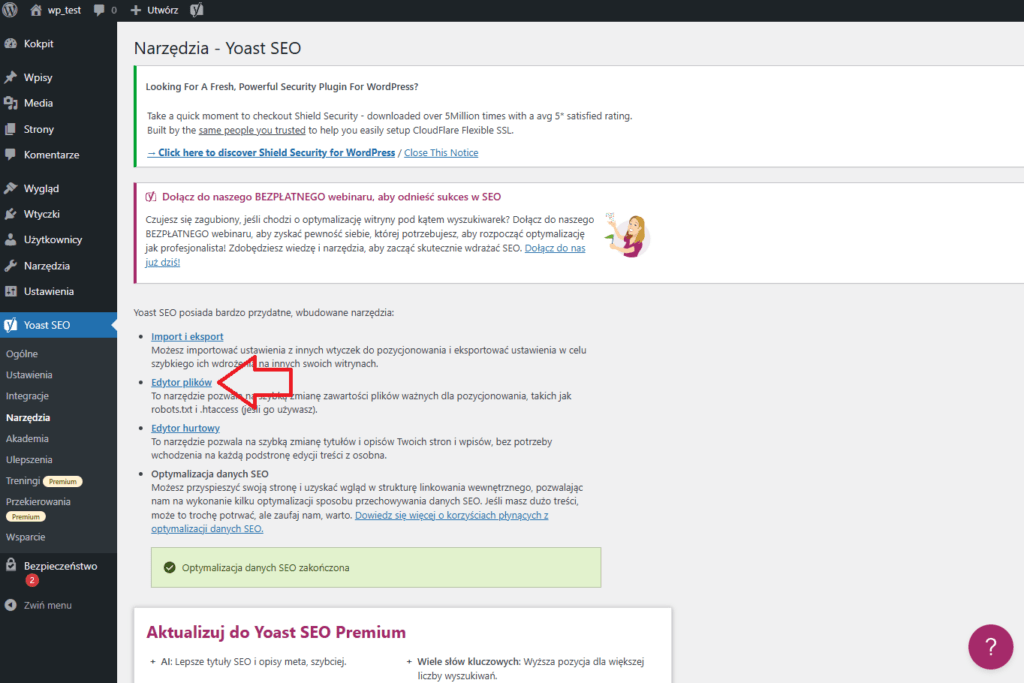Open Bezpieczeństwo security menu item
This screenshot has height=683, width=1024.
60,566
